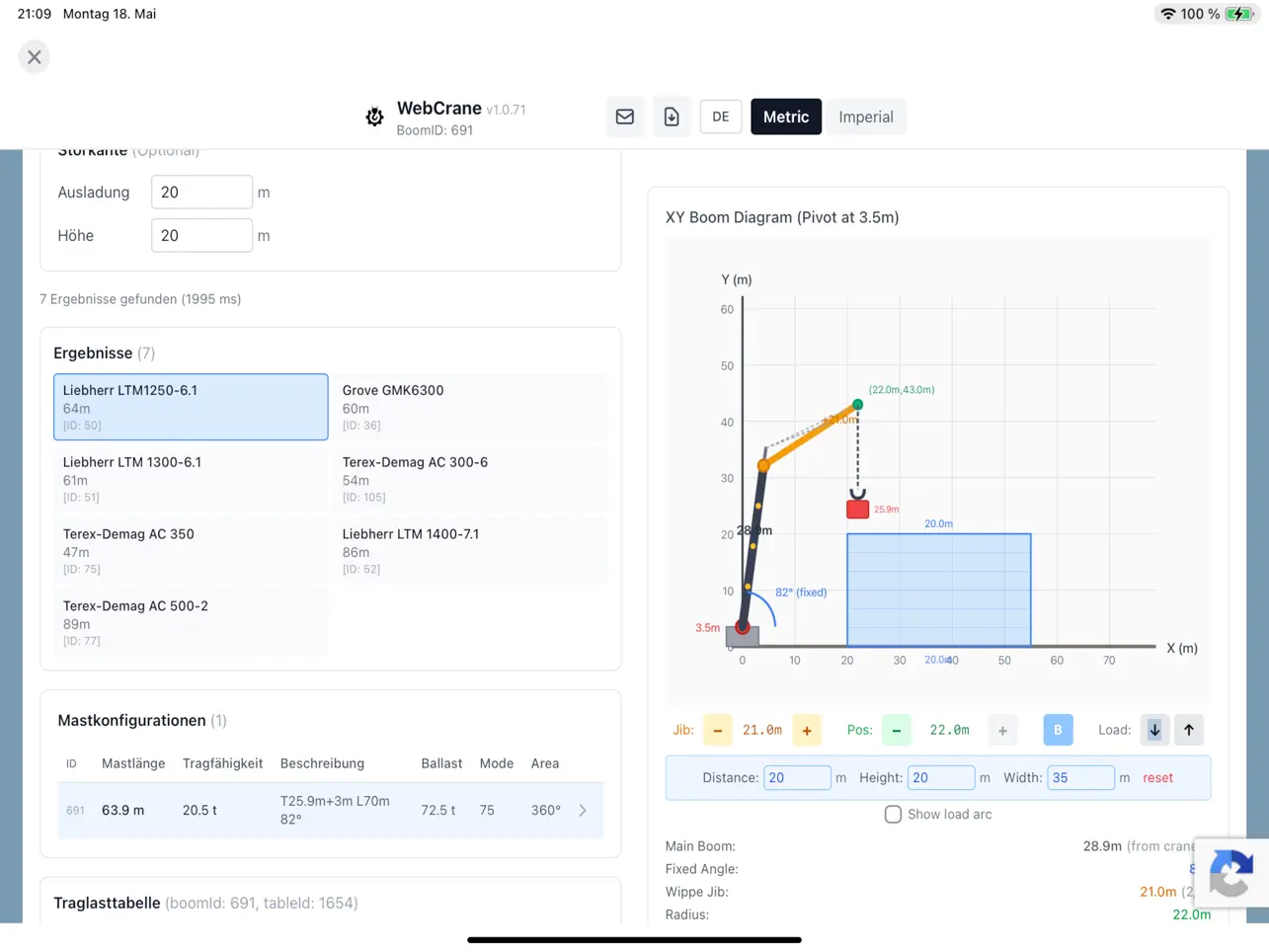The height and width of the screenshot is (952, 1269).
Task: Switch language with DE button
Action: [721, 117]
